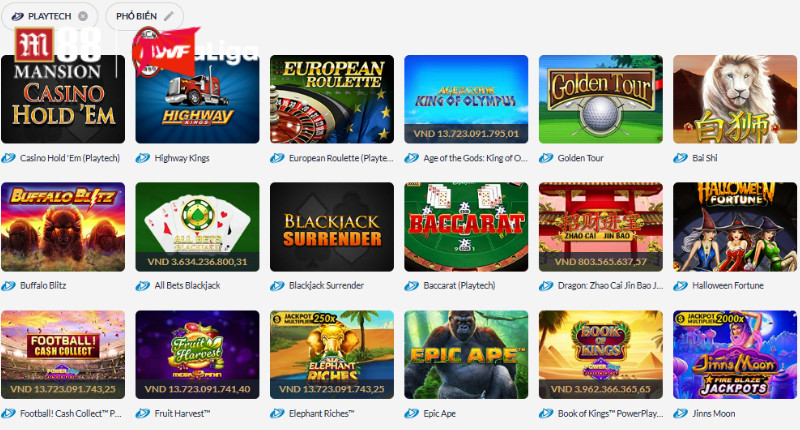The height and width of the screenshot is (430, 800).
Task: Click the Playtech icon beside Jinns Moon
Action: point(680,413)
